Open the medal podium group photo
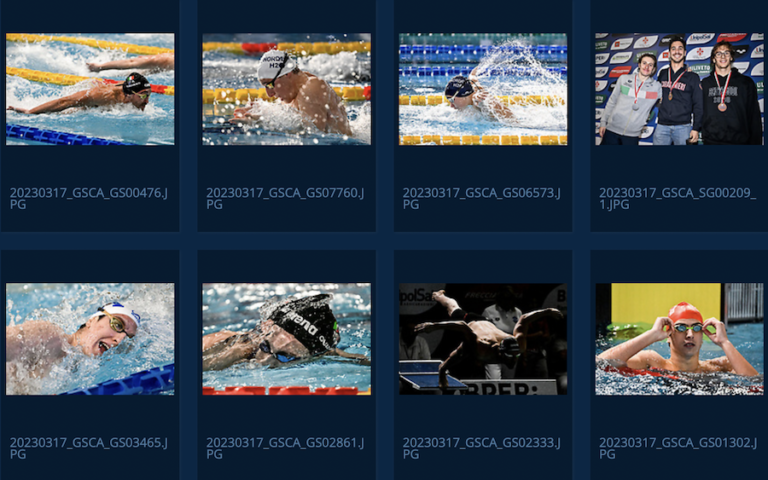This screenshot has height=480, width=768. tap(679, 89)
